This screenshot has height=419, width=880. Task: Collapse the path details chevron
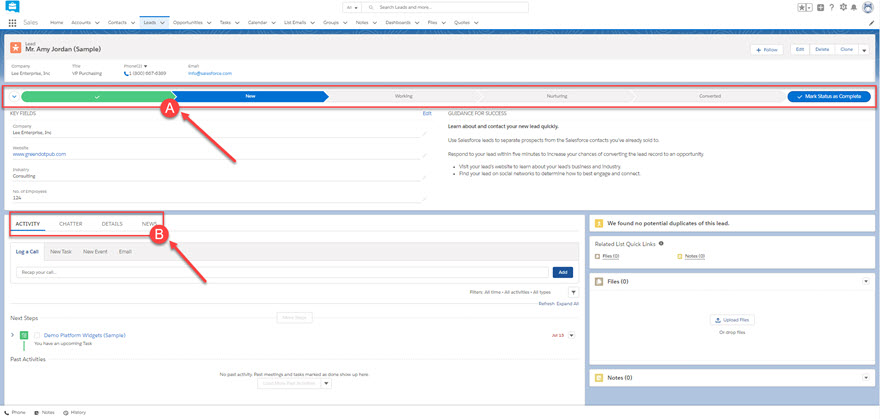click(14, 97)
